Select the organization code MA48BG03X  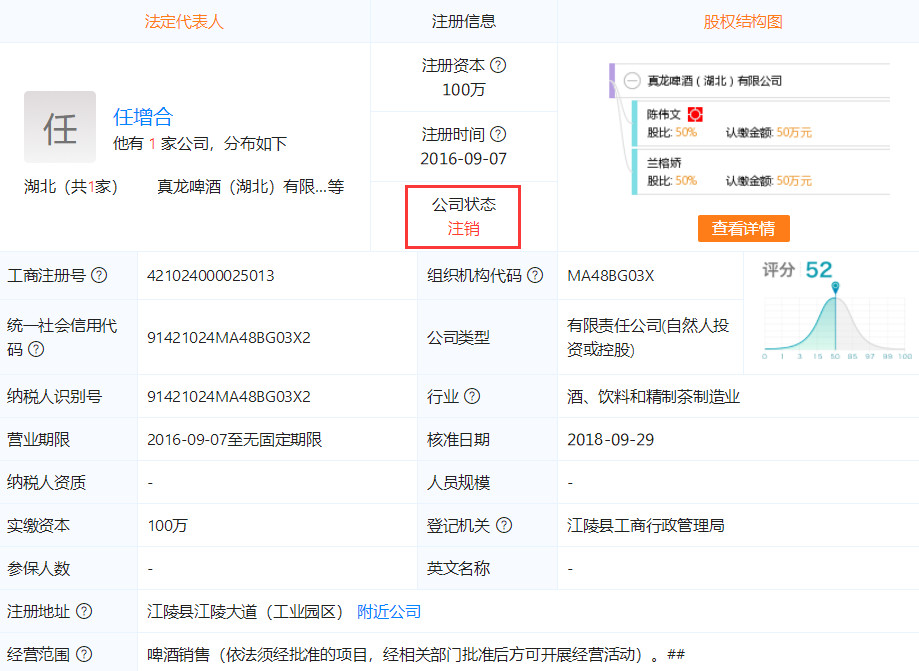610,275
